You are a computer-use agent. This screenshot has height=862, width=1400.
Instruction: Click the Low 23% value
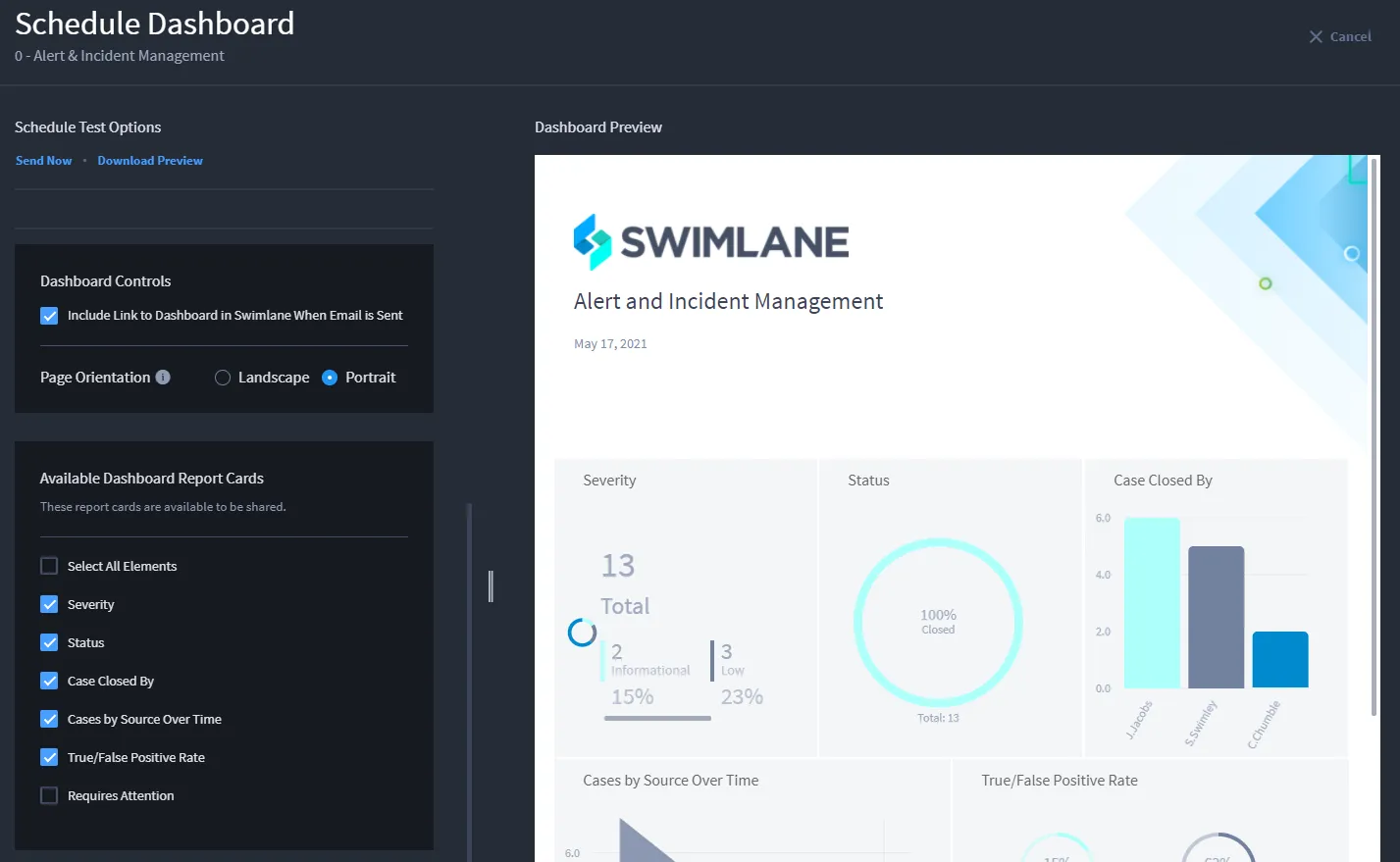pos(742,697)
